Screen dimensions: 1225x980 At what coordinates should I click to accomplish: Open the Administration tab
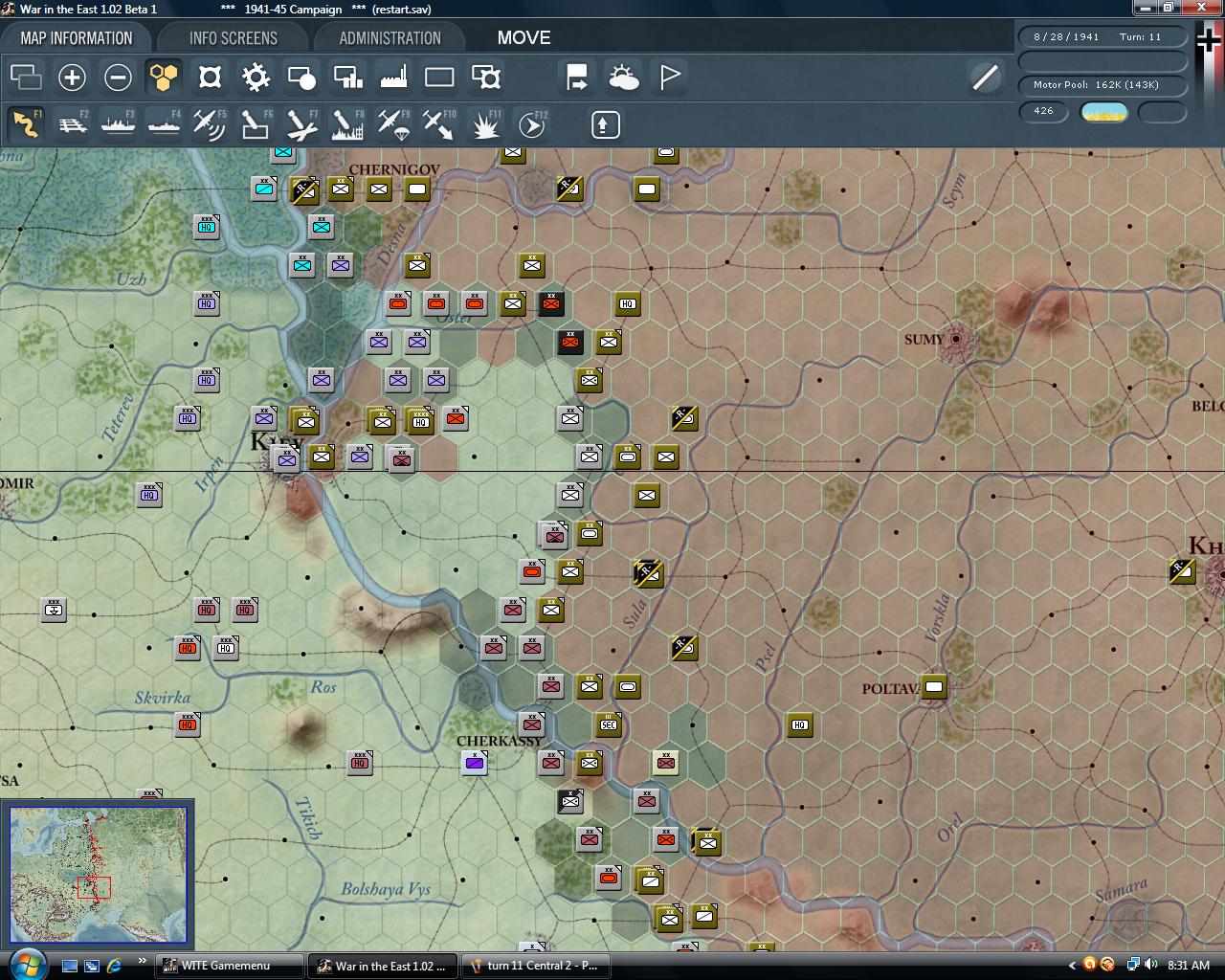(390, 38)
